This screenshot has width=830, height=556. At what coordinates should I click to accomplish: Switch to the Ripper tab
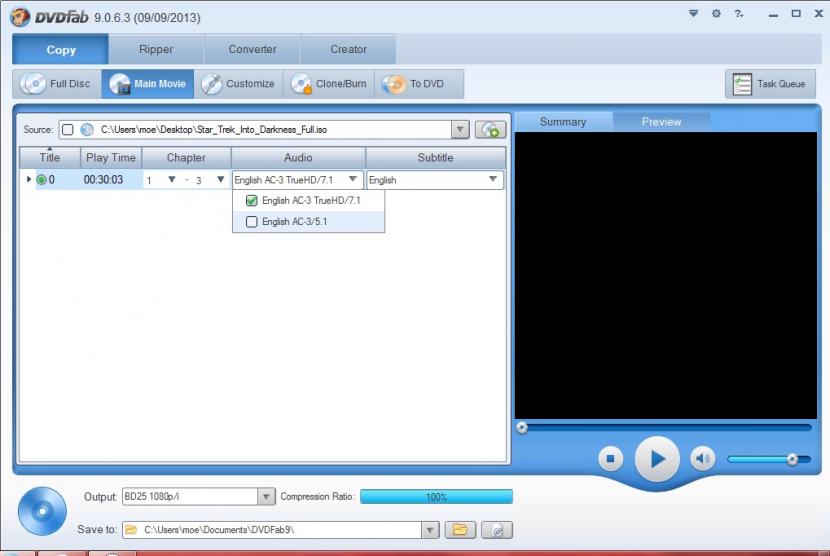tap(156, 50)
